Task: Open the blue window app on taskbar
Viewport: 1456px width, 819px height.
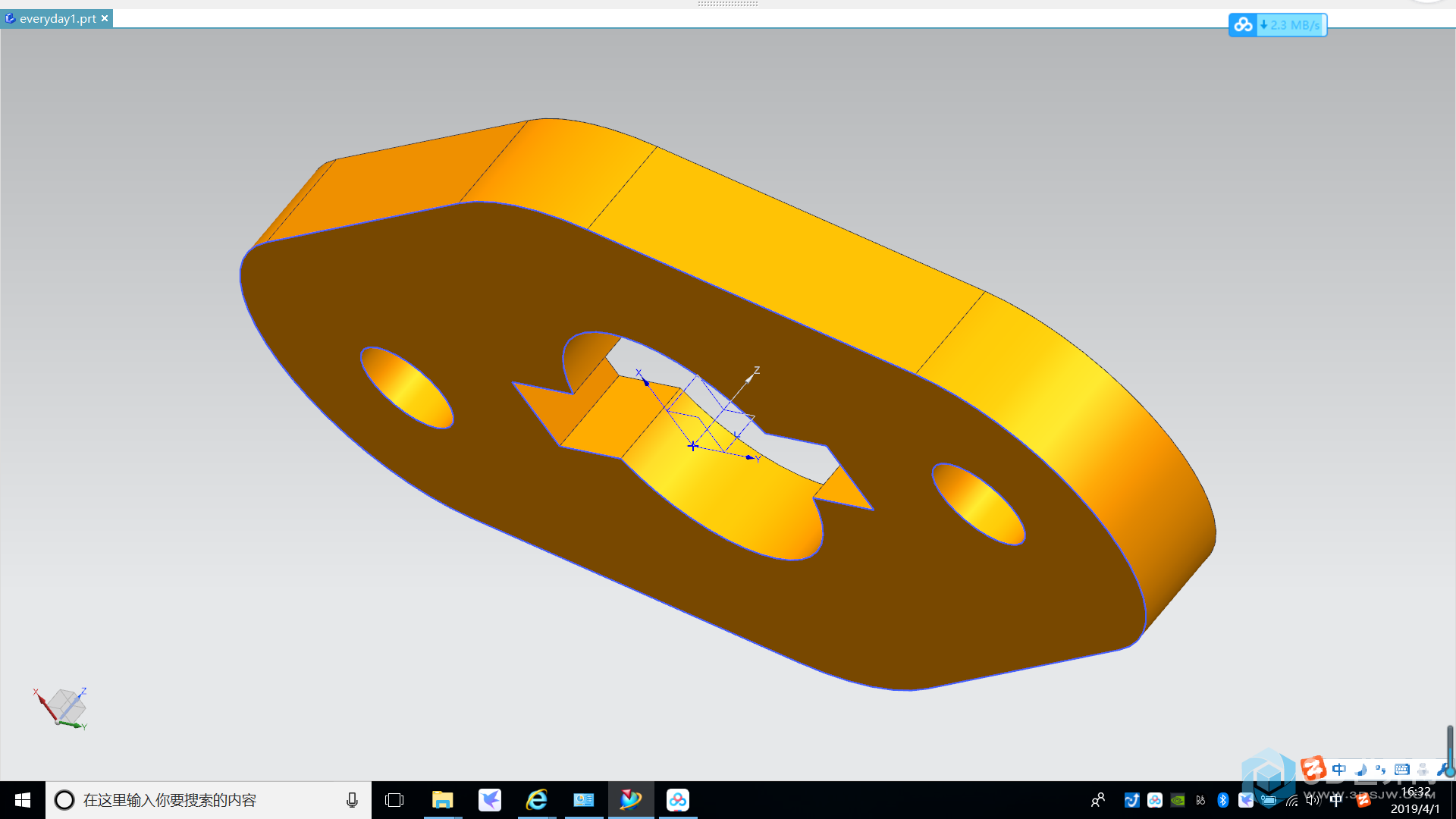Action: coord(584,800)
